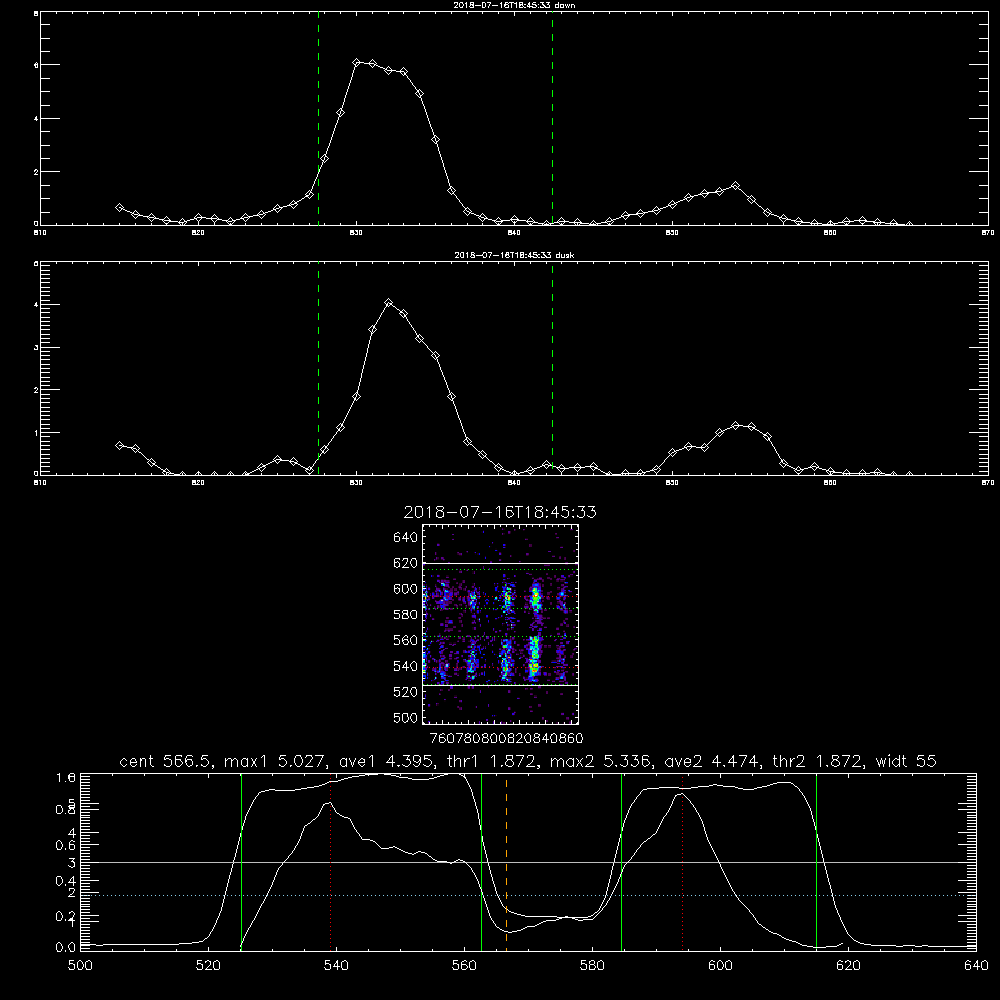Click the peak diamond marker in dusk plot
The width and height of the screenshot is (1000, 1000).
coord(388,302)
